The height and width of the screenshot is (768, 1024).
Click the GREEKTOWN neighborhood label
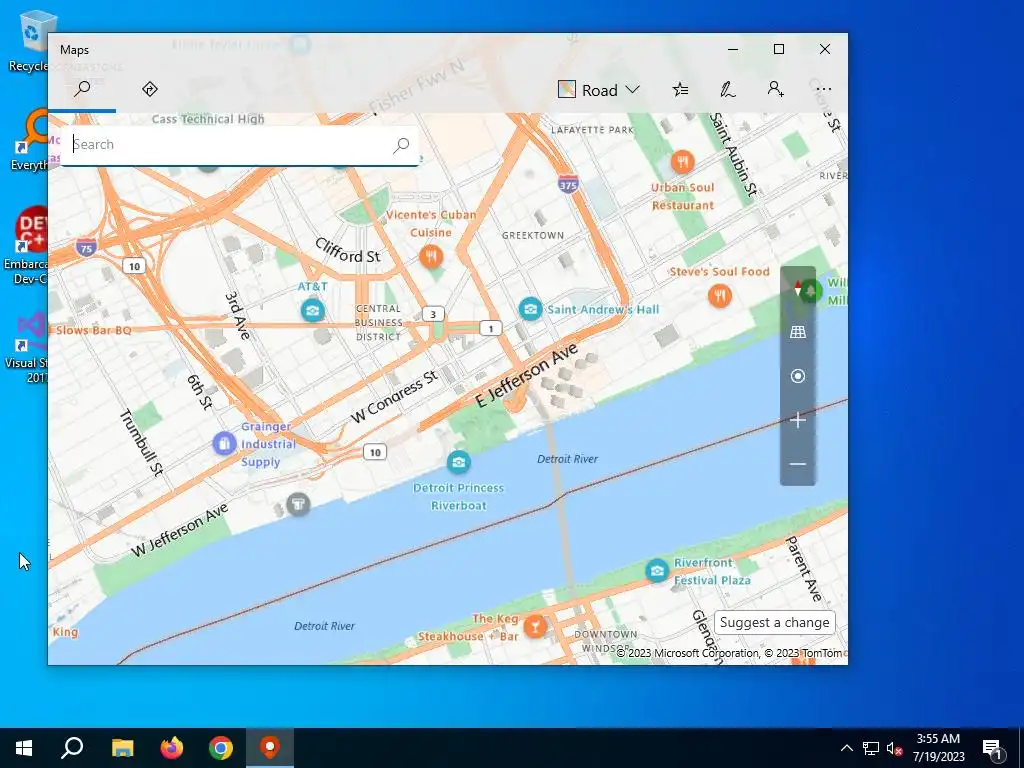point(533,235)
